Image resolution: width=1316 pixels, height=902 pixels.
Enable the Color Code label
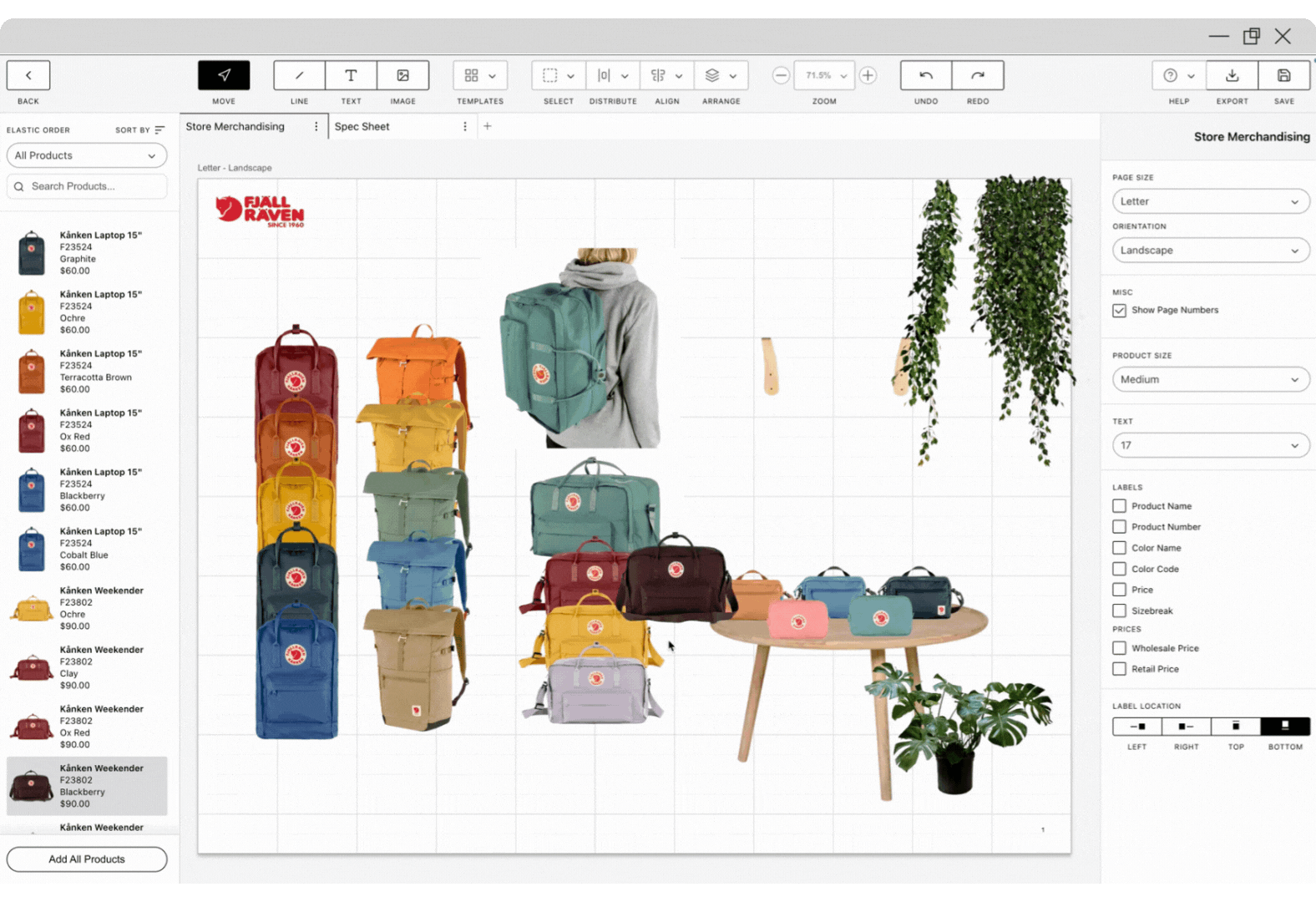(x=1120, y=569)
